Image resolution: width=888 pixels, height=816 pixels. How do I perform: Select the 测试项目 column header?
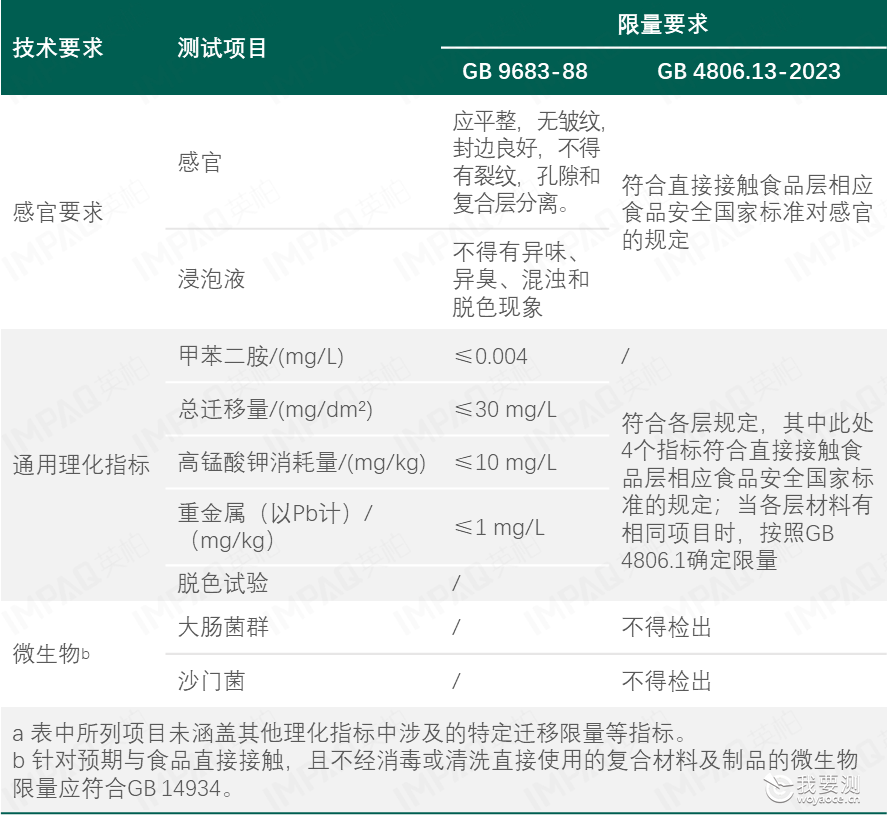(221, 48)
